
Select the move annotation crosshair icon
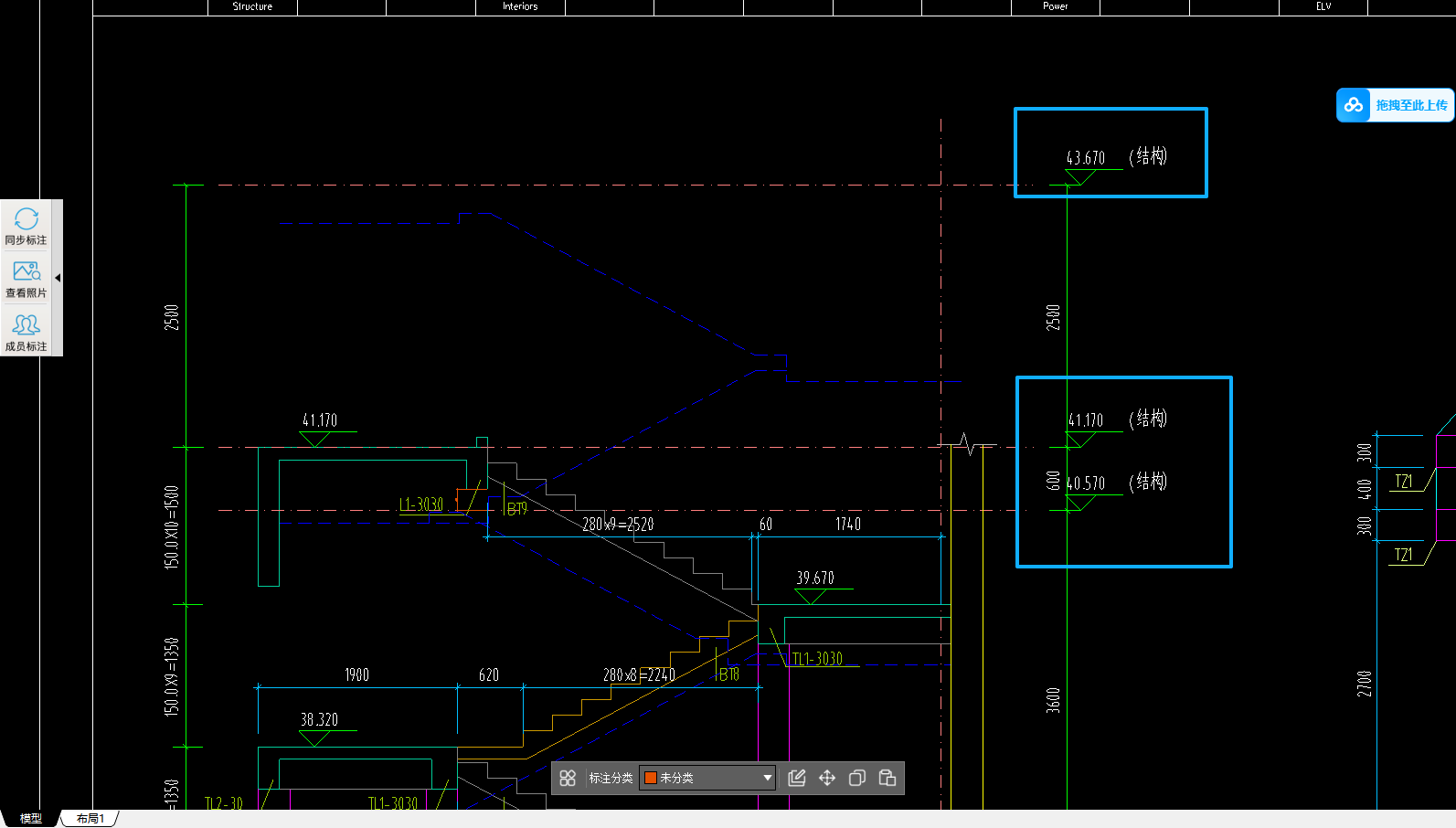[x=827, y=778]
